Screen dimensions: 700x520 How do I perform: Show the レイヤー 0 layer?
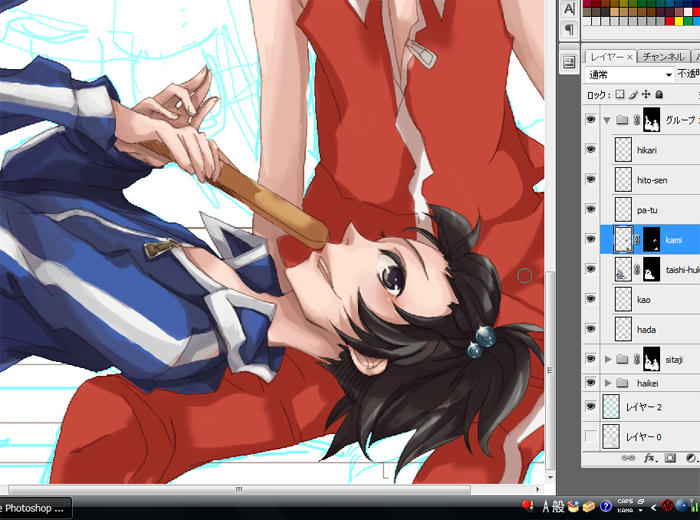[591, 436]
